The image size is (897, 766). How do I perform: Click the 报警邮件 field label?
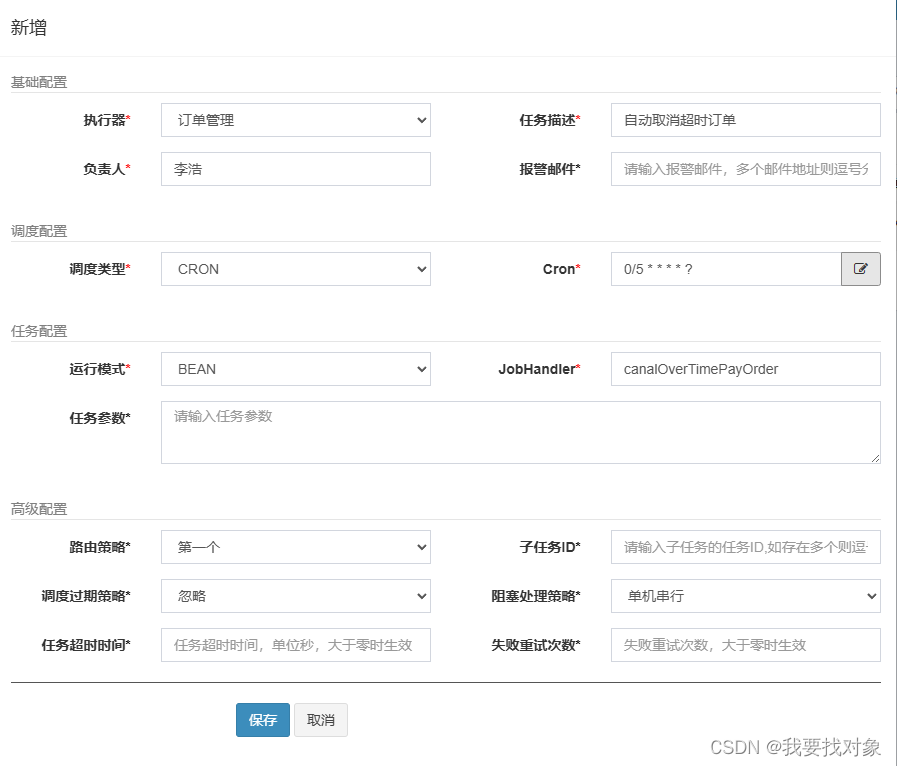click(x=550, y=169)
